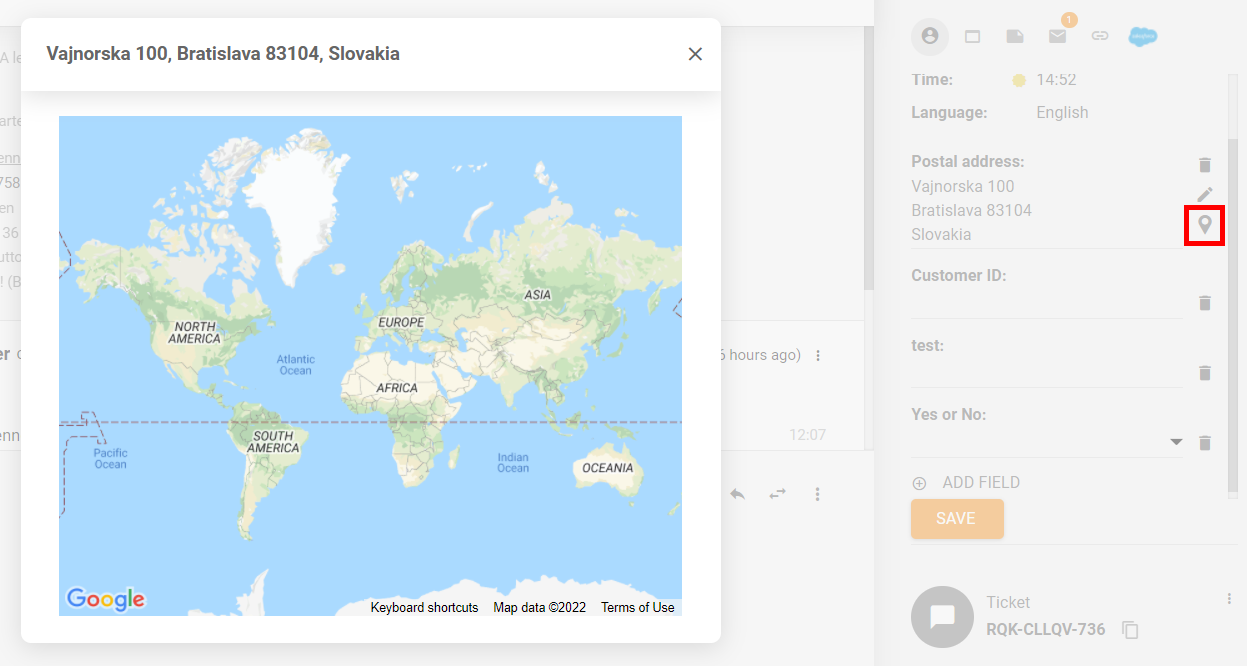Open the mail tab with badge
The image size is (1248, 666).
[1057, 36]
